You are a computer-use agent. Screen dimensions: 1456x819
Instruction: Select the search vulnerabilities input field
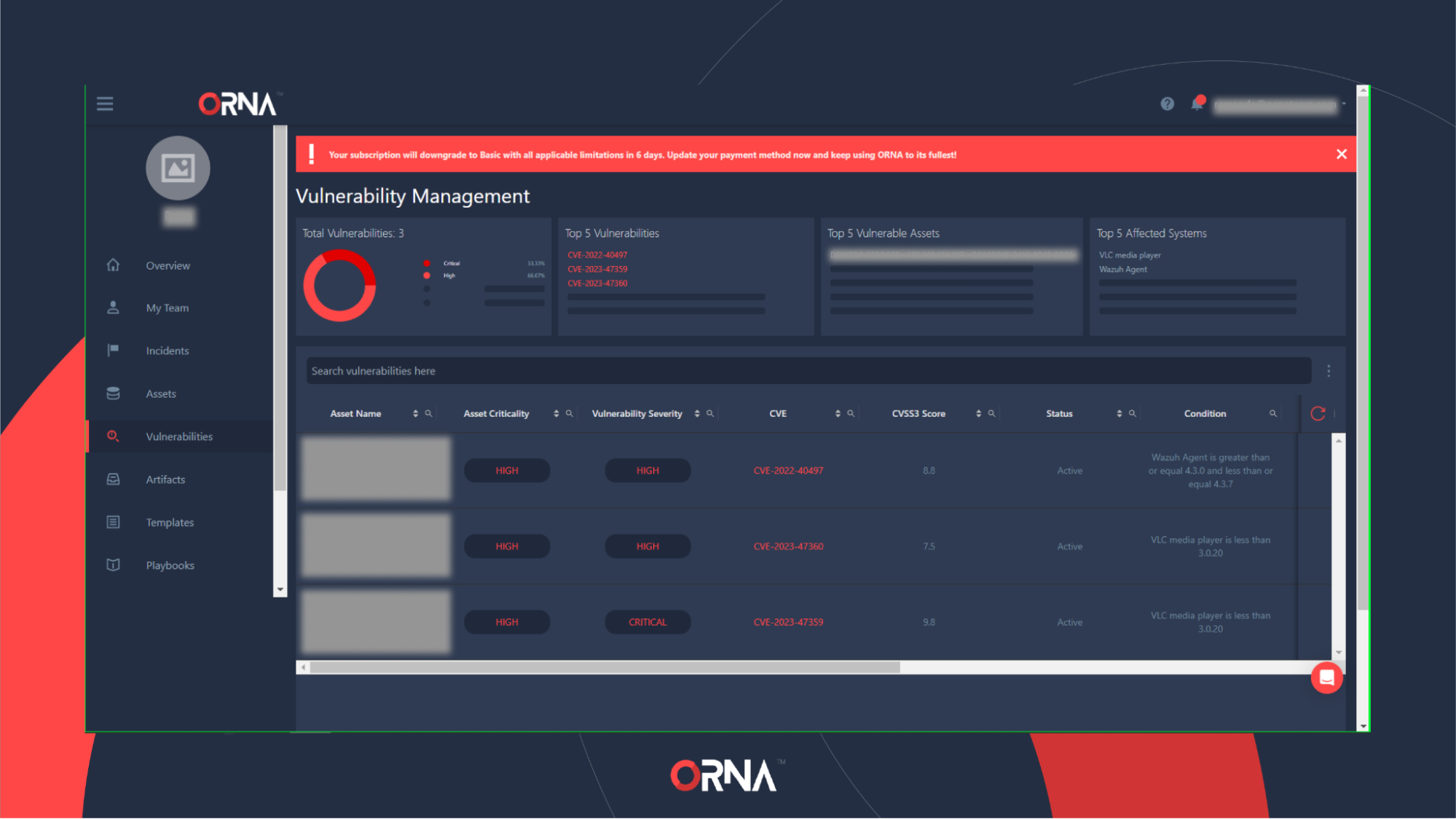tap(807, 370)
